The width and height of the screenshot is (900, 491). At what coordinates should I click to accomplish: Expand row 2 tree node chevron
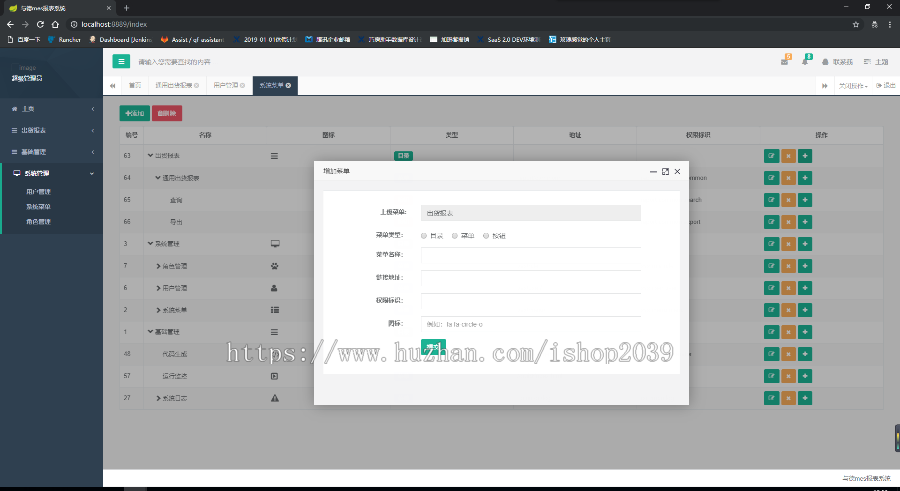[158, 310]
